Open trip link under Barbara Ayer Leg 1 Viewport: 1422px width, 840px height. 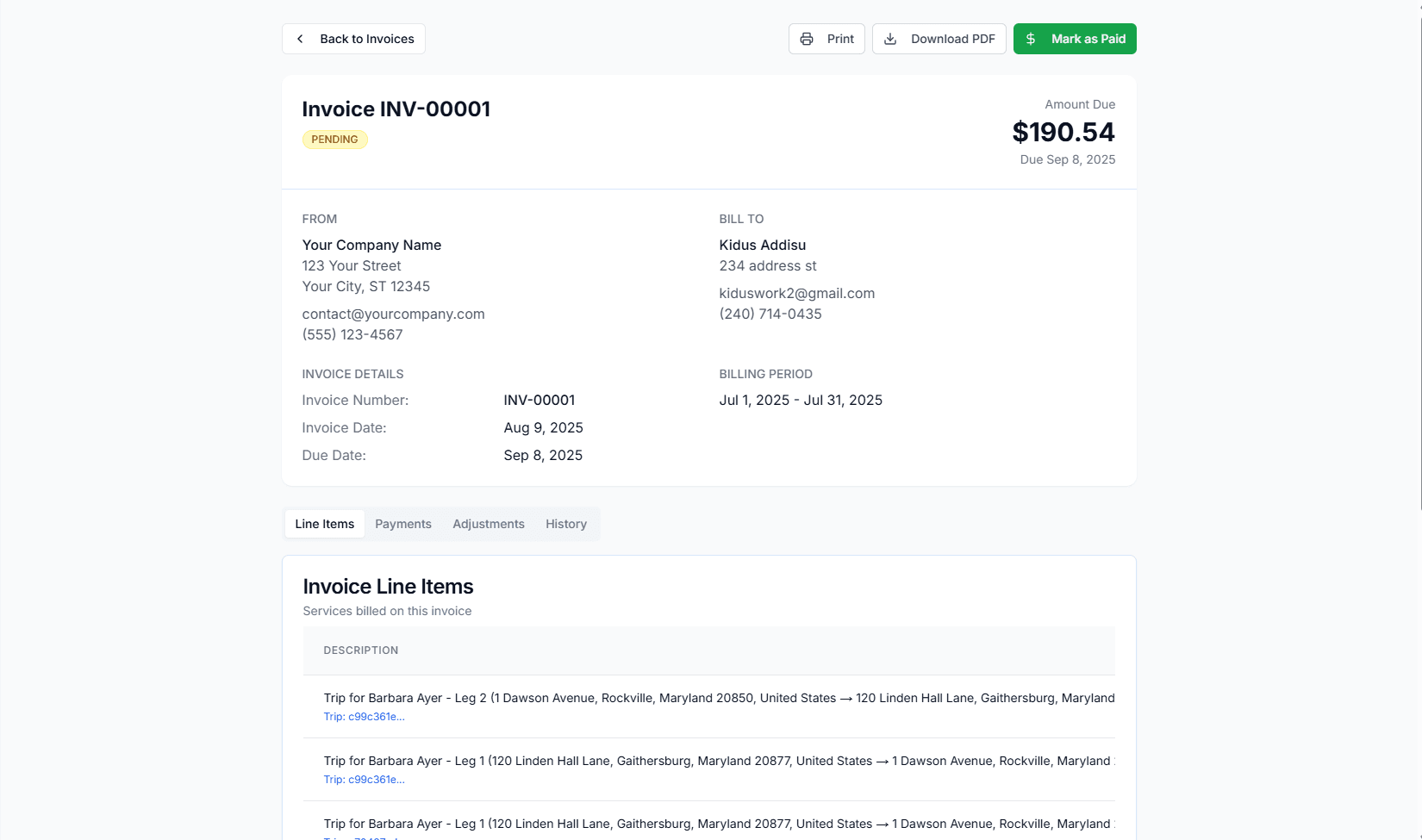[364, 779]
